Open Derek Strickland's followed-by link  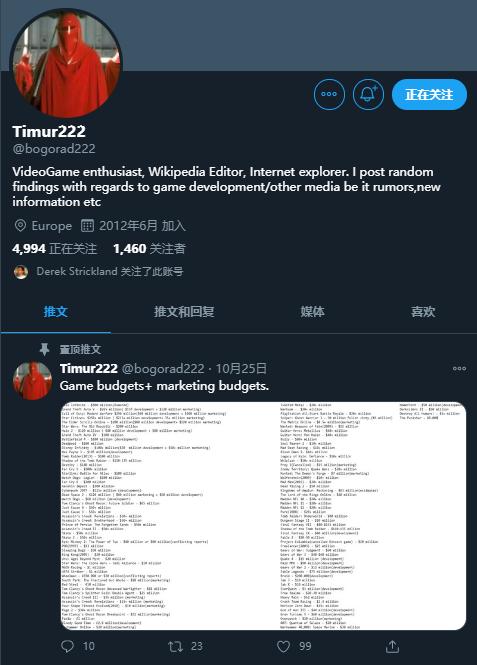109,271
